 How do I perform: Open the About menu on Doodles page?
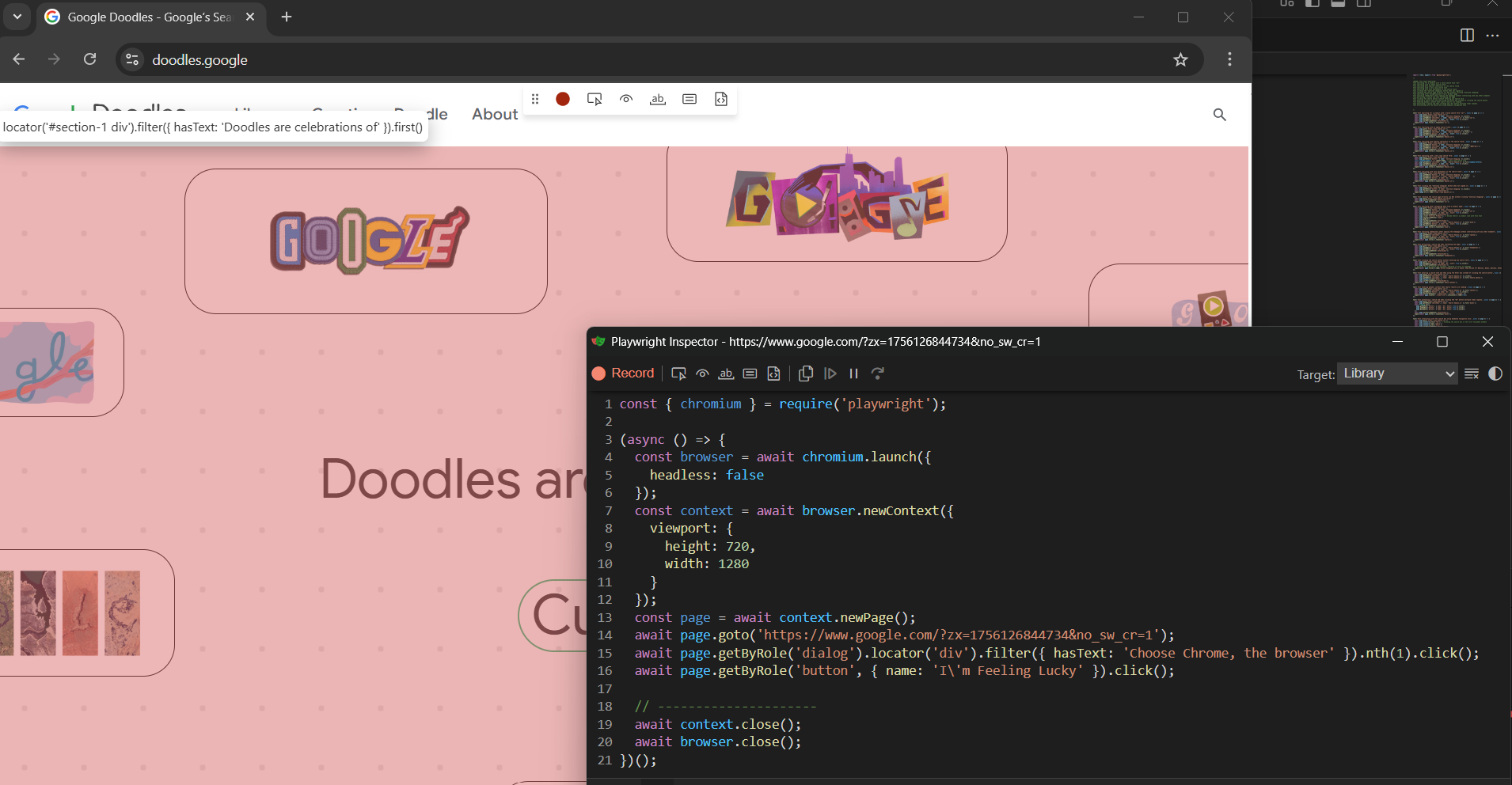495,114
